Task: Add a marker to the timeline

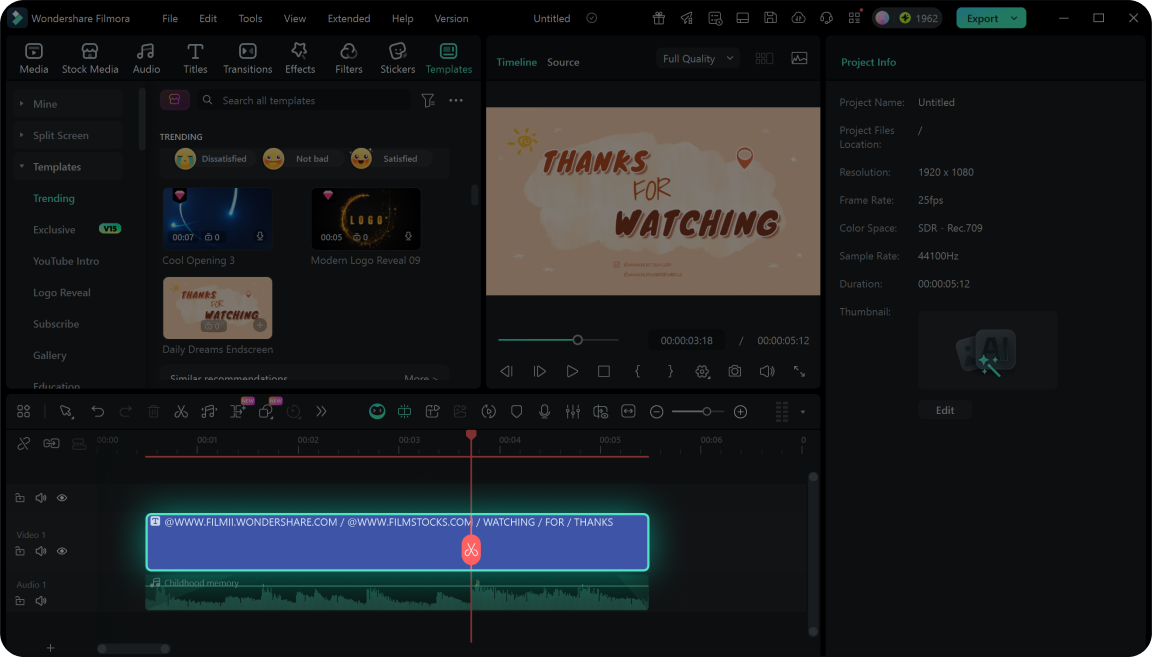Action: click(x=516, y=412)
